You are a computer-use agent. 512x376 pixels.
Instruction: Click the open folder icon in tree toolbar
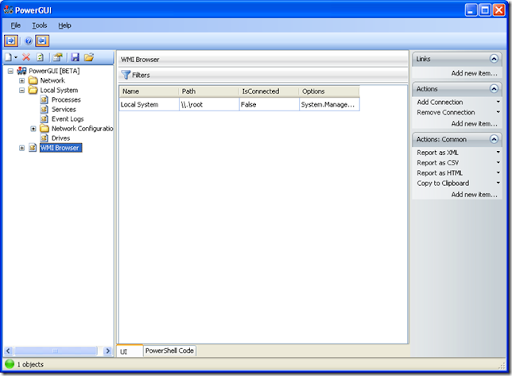pyautogui.click(x=89, y=57)
